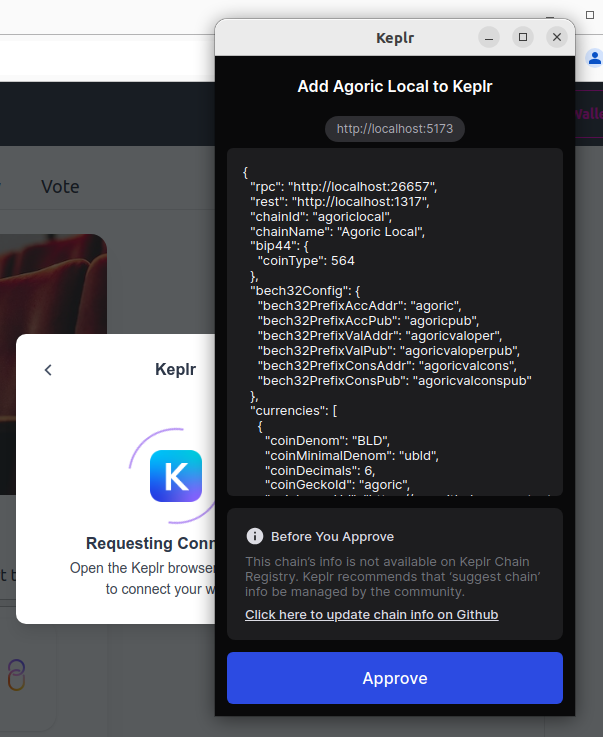Click the http://localhost:5173 origin chip
This screenshot has width=603, height=737.
[x=395, y=129]
